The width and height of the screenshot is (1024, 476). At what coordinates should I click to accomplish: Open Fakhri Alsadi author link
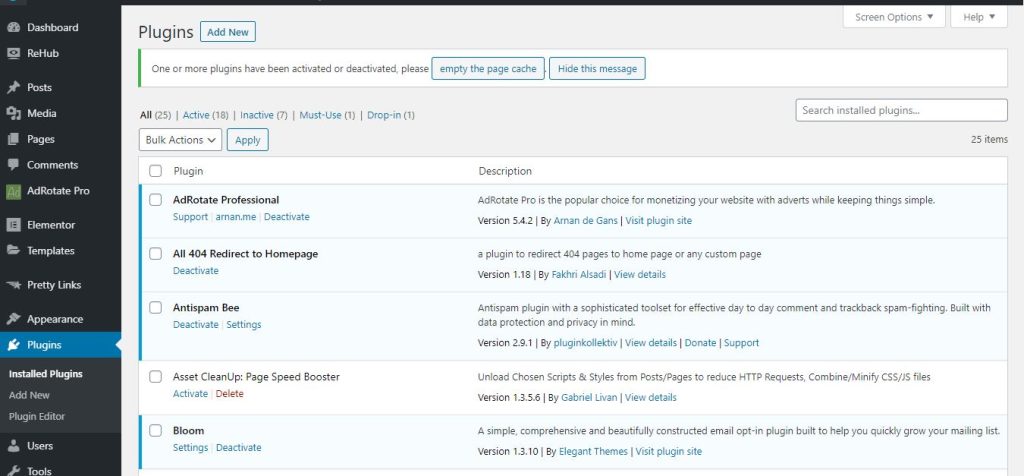tap(579, 274)
